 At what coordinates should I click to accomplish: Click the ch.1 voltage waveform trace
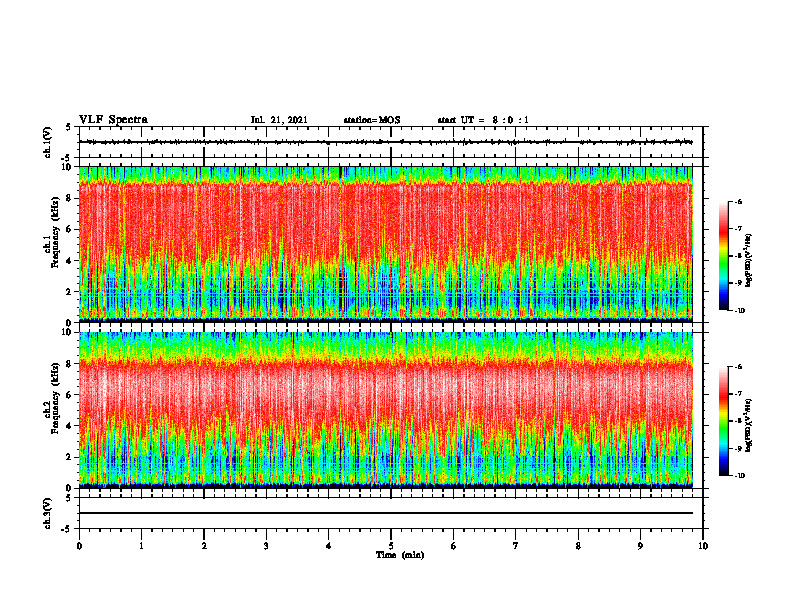[x=386, y=142]
